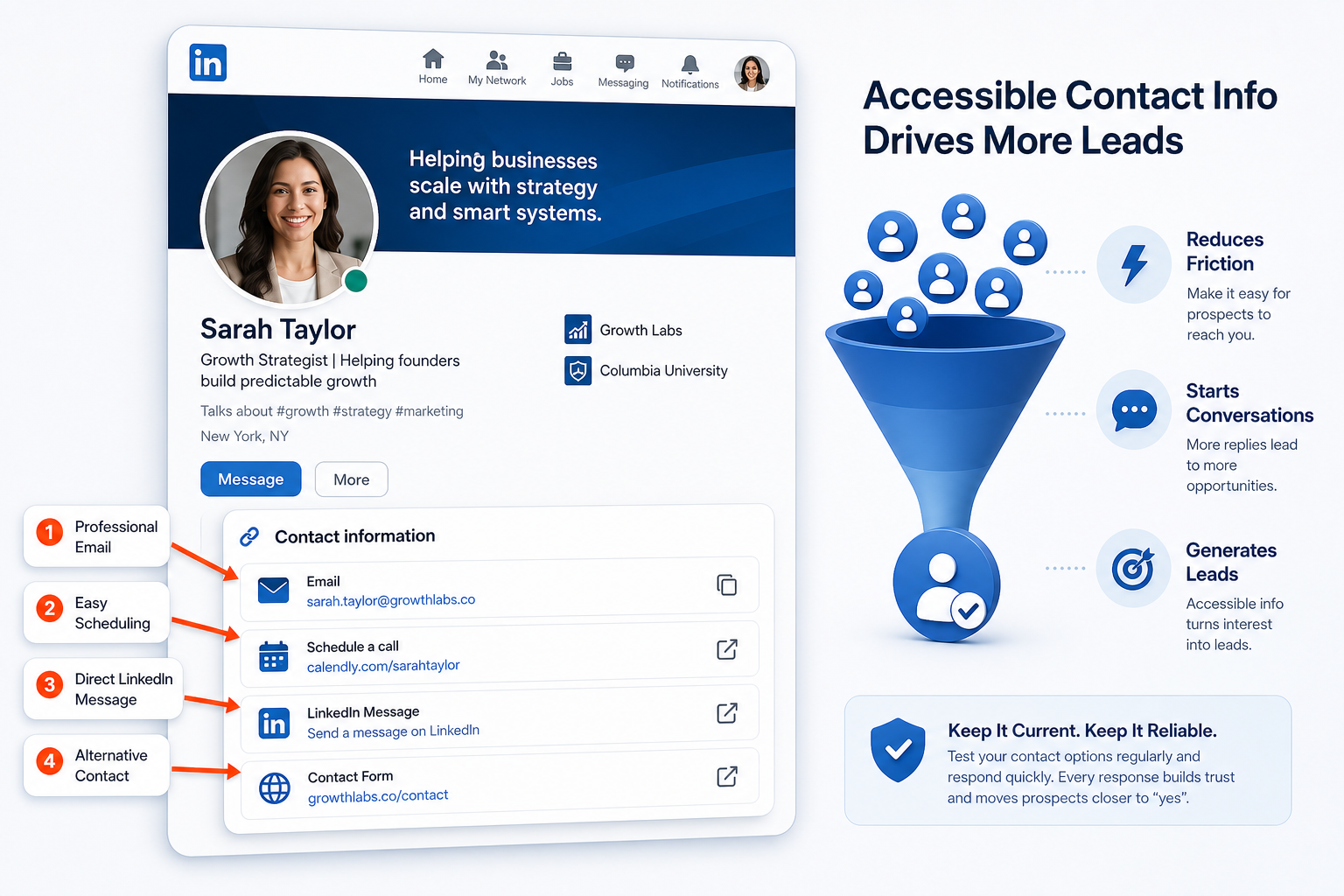Click 'Keep It Current. Keep It Reliable.' heading

1082,731
